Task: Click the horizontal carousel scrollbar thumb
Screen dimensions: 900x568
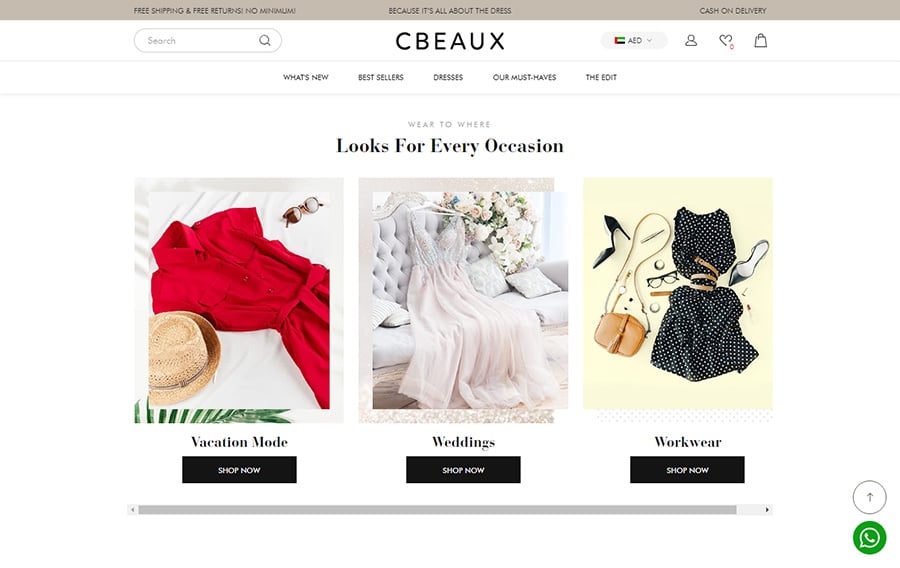Action: 437,509
